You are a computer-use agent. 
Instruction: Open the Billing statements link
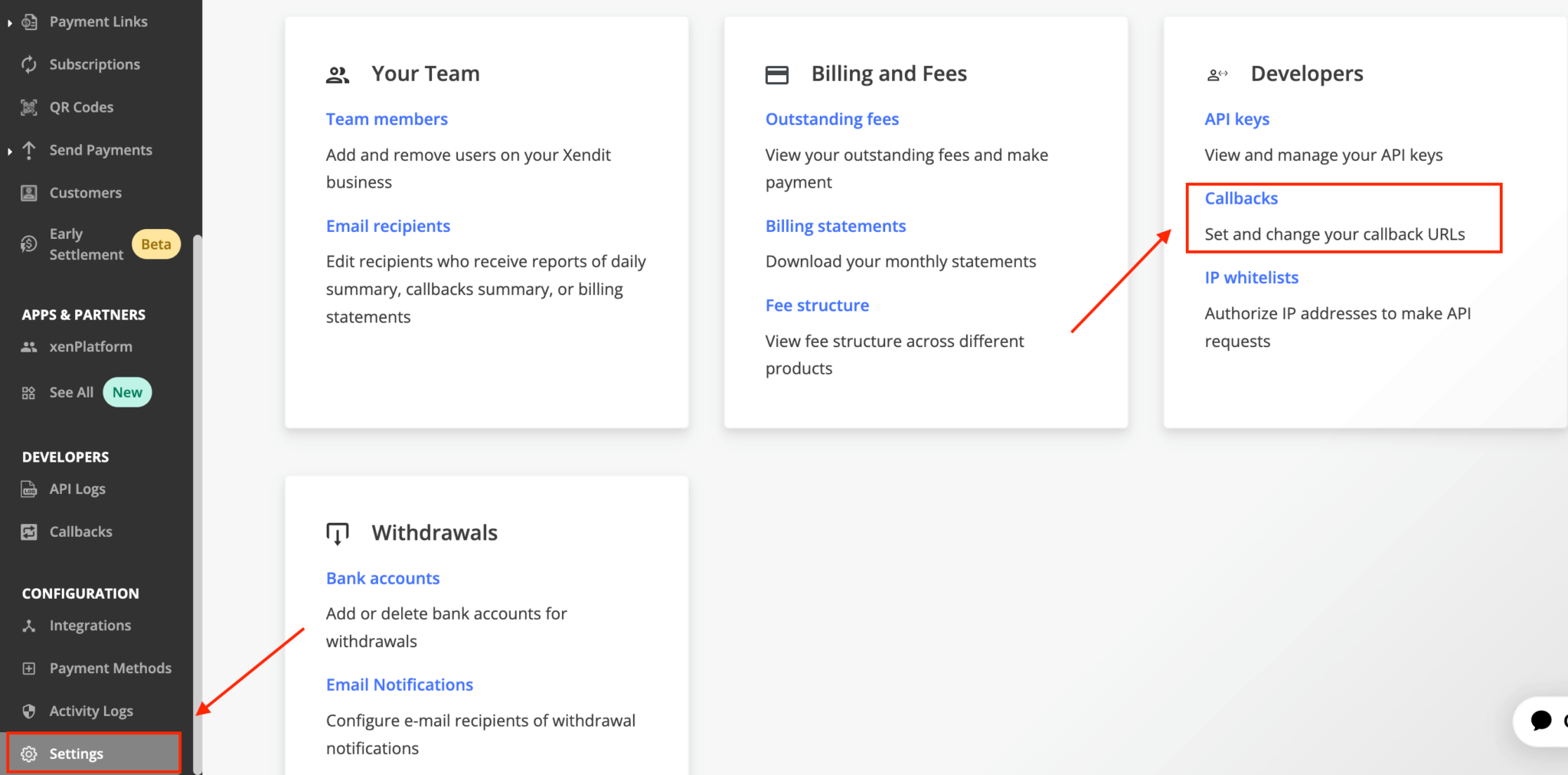pyautogui.click(x=835, y=227)
